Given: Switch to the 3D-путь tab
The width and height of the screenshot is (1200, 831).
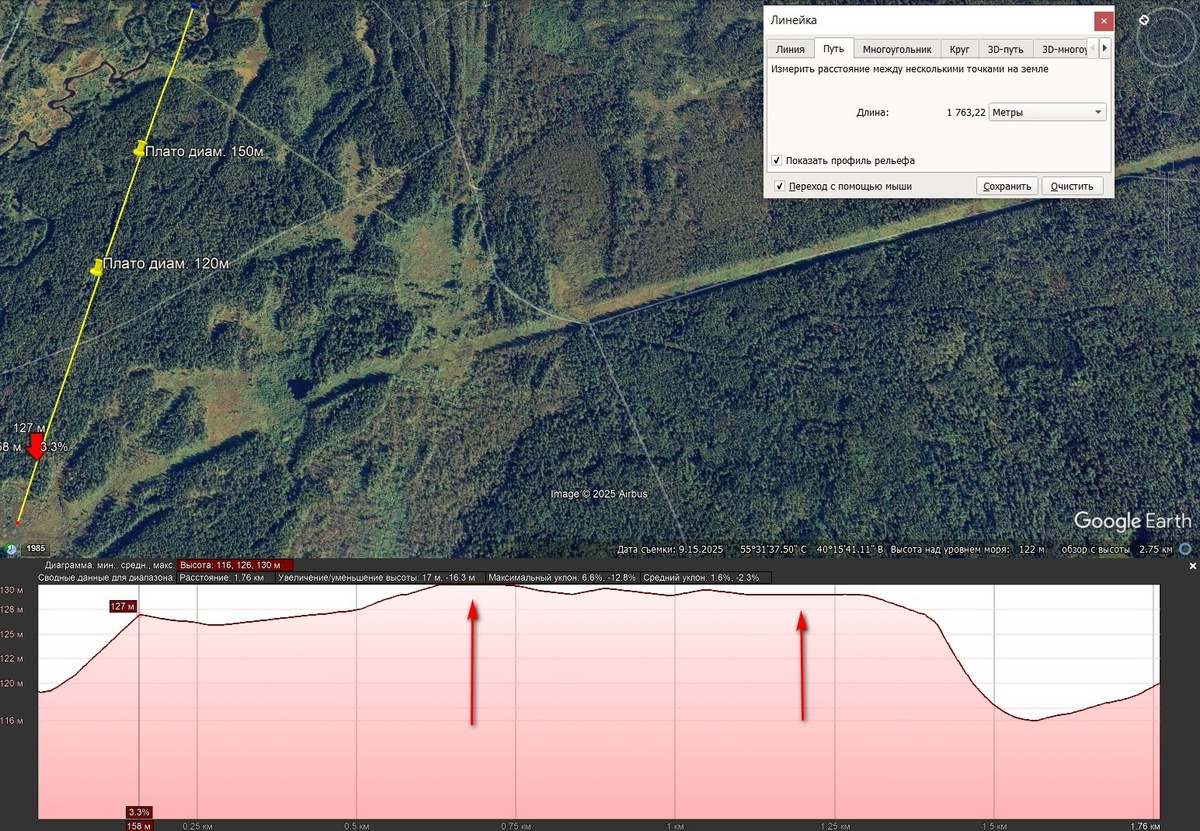Looking at the screenshot, I should pyautogui.click(x=1006, y=48).
